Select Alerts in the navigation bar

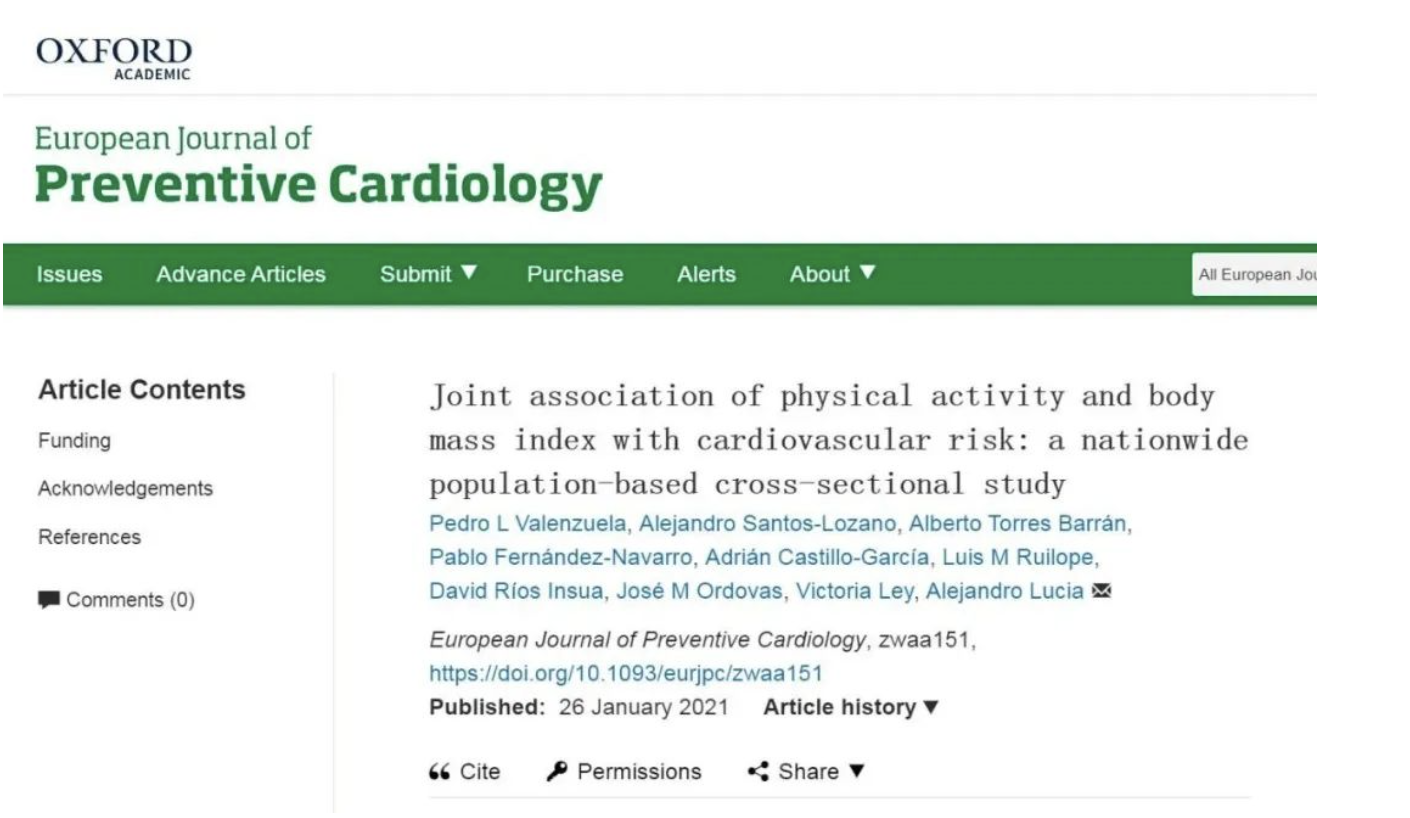pyautogui.click(x=706, y=274)
